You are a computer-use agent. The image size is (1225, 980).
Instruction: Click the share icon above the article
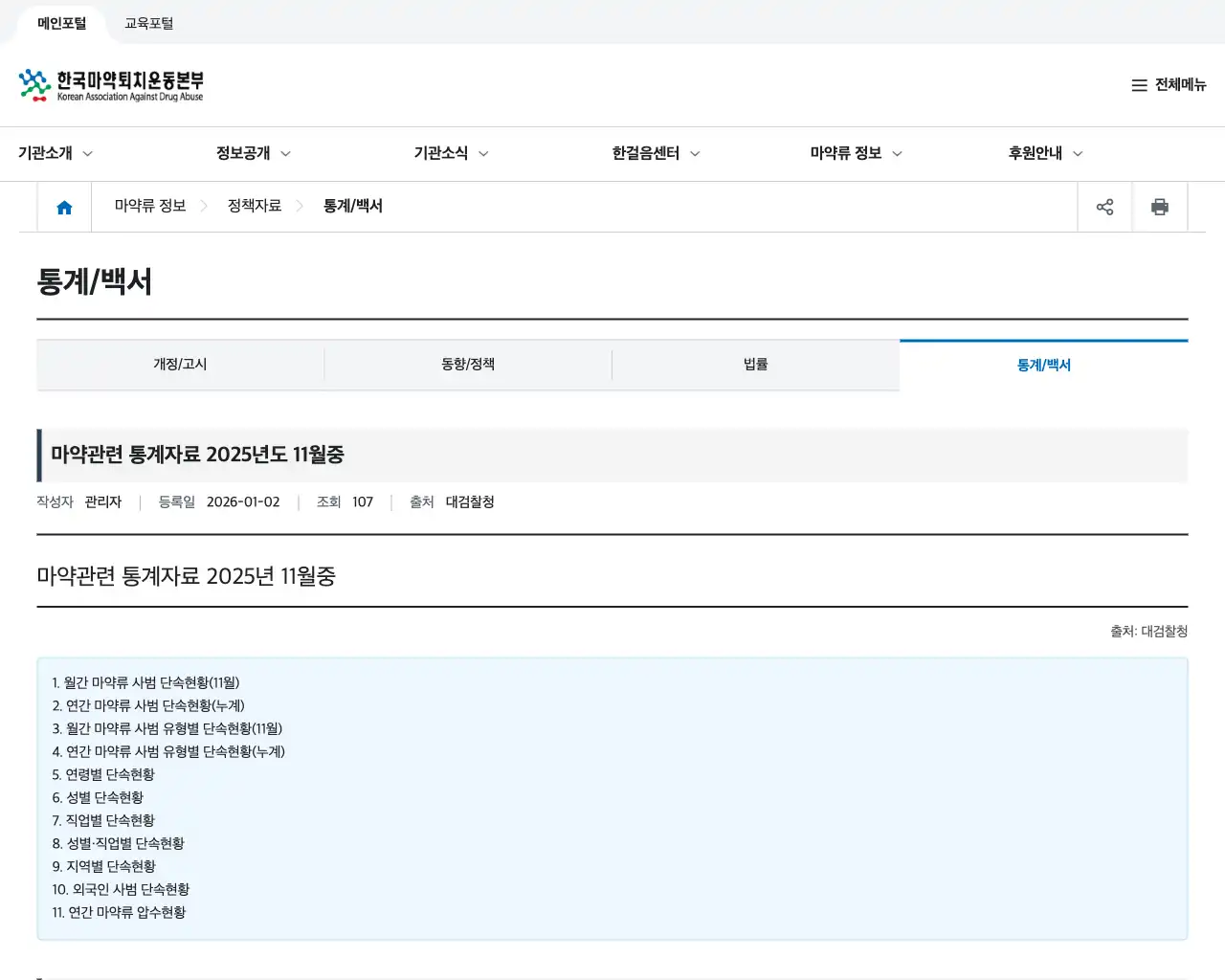[1105, 206]
